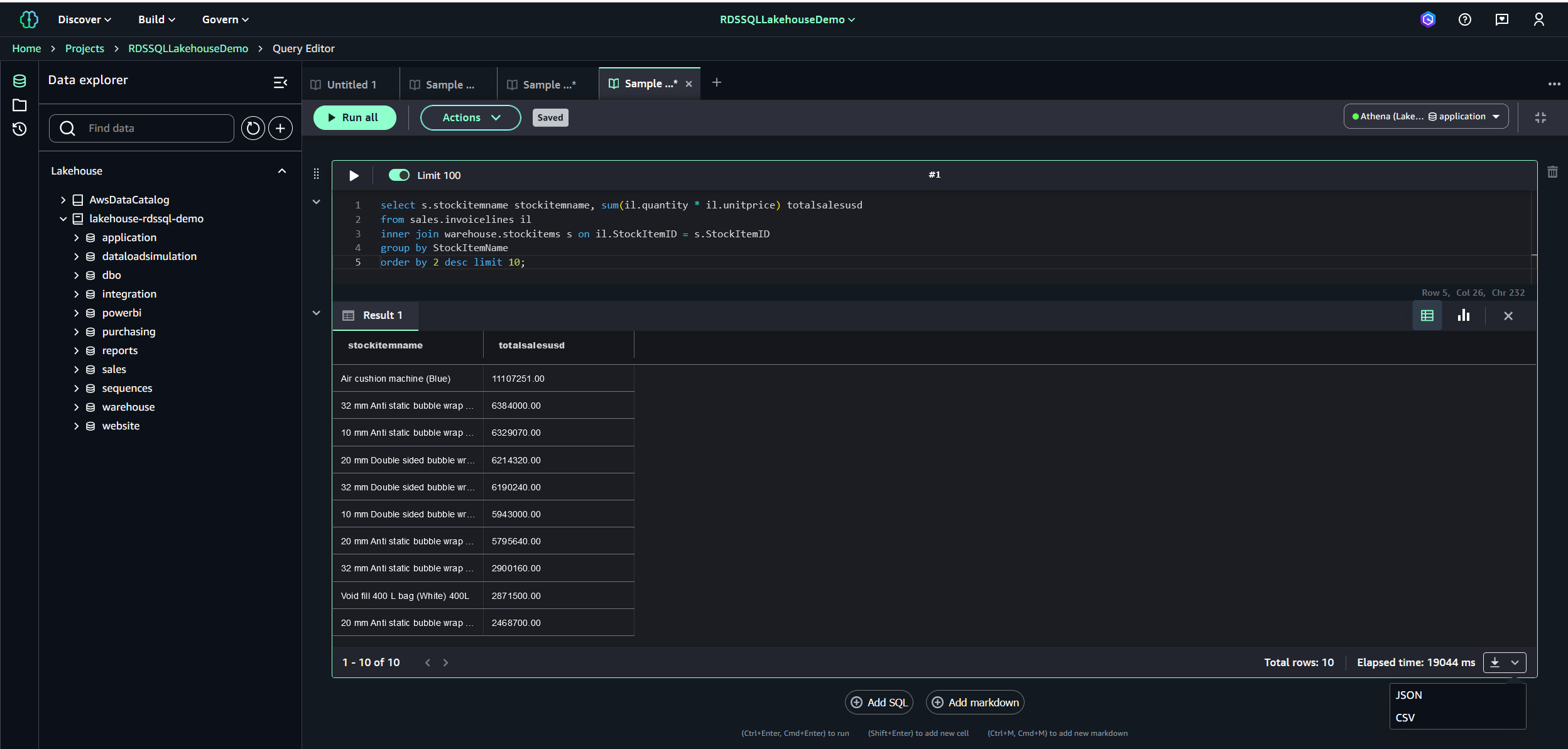Run cell #1 with play icon
The width and height of the screenshot is (1568, 749).
coord(354,175)
